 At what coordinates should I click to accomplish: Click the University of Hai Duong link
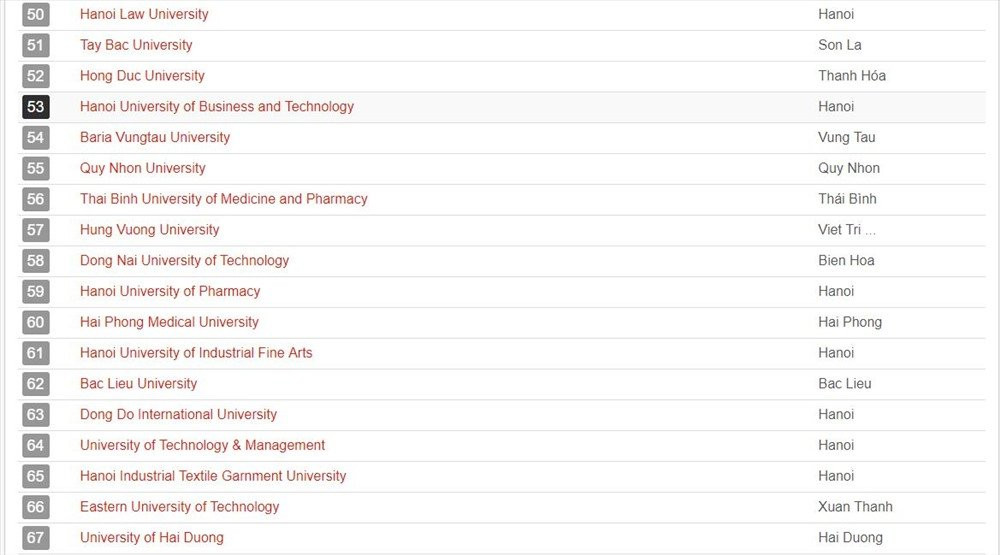point(152,538)
